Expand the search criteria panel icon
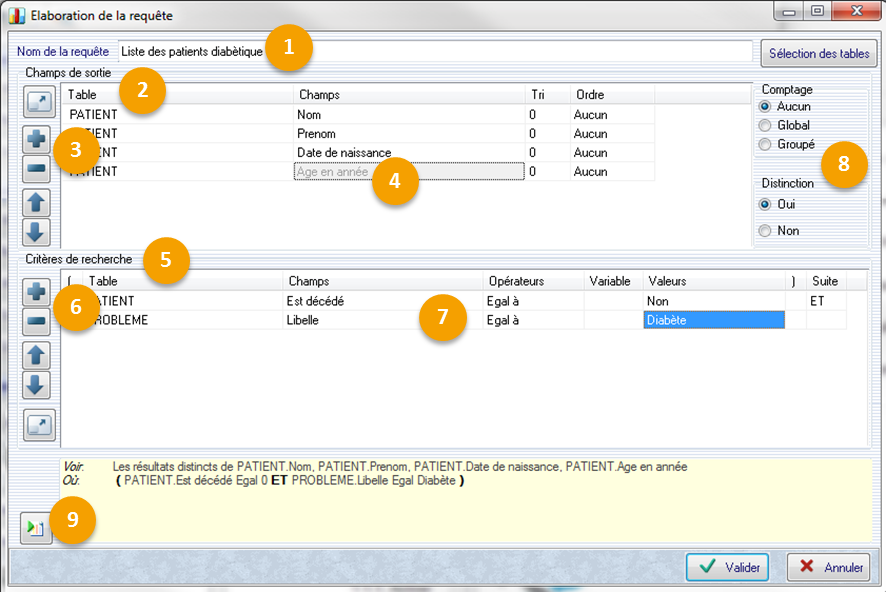This screenshot has height=592, width=886. [37, 424]
